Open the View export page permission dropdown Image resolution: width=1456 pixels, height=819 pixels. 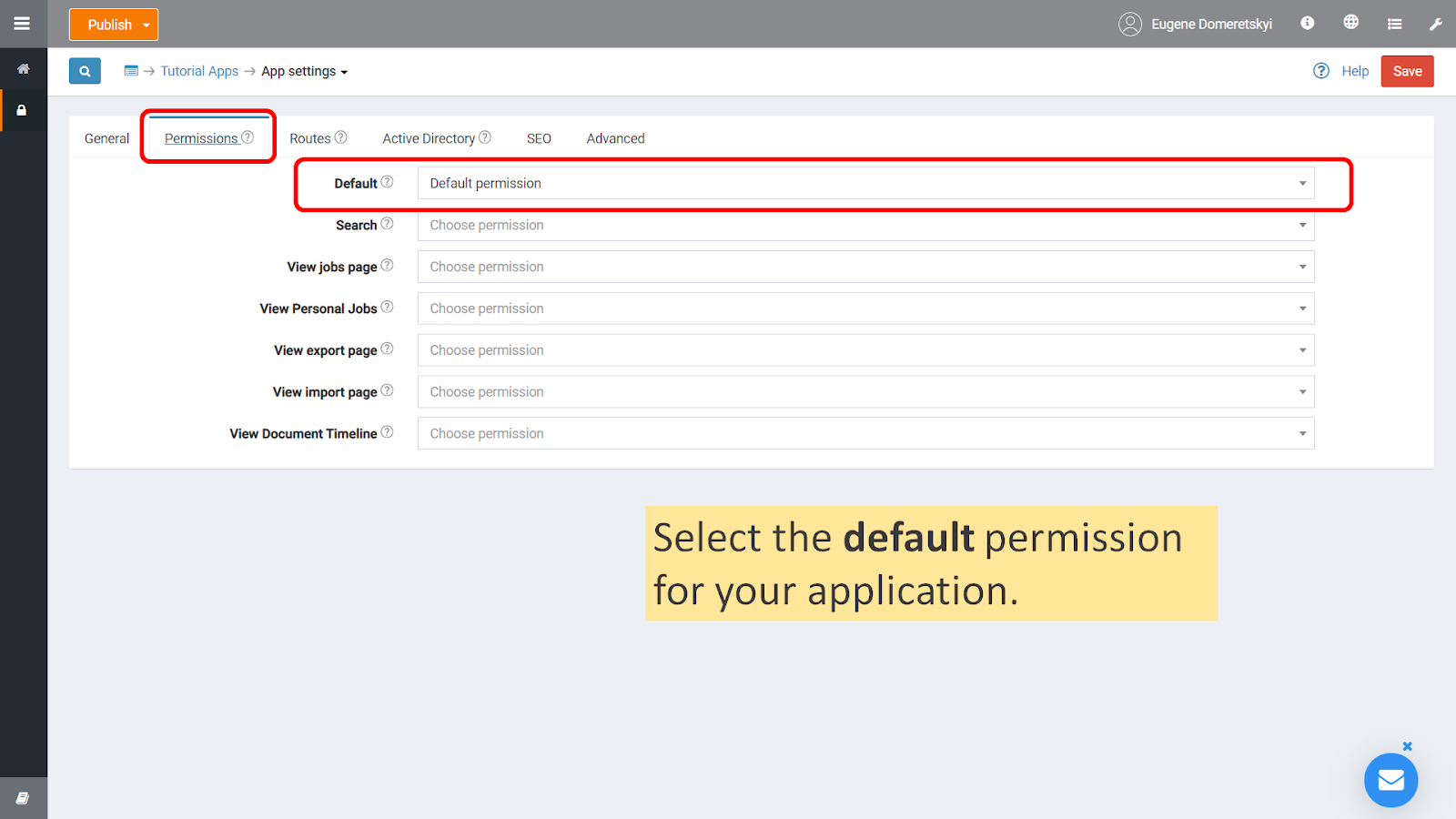coord(865,350)
